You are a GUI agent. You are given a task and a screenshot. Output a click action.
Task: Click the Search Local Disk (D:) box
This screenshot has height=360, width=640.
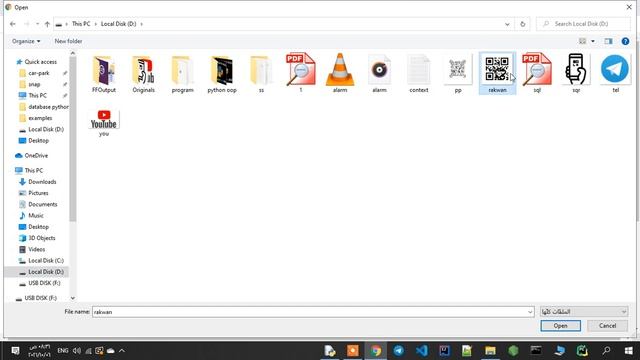(584, 24)
